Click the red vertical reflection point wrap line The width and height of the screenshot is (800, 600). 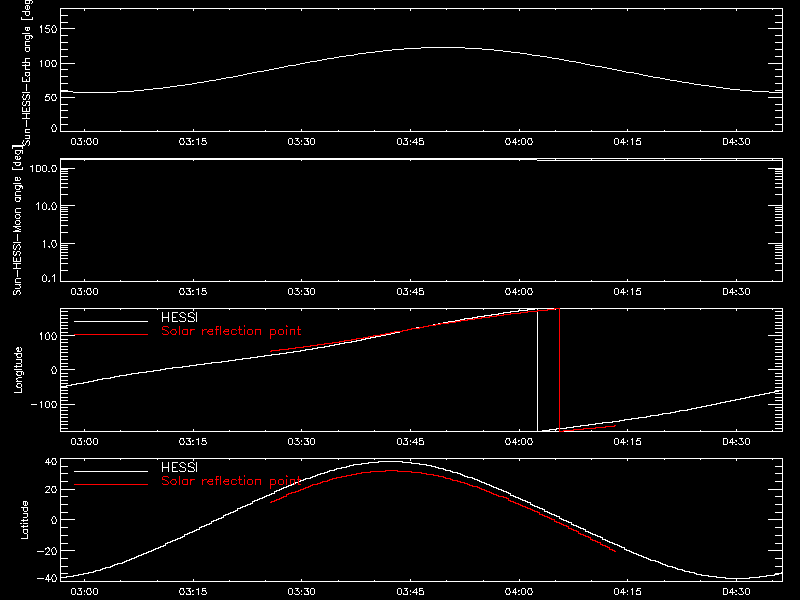point(559,370)
